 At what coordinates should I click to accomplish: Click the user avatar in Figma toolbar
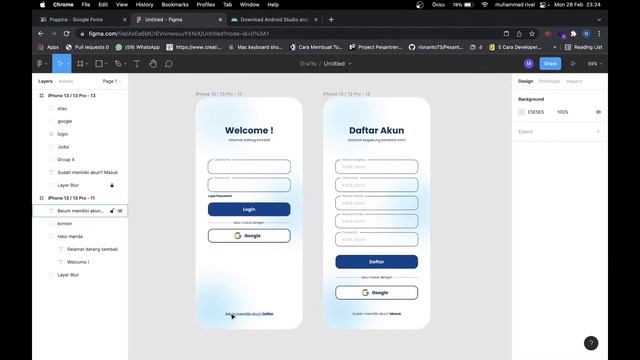coord(529,64)
